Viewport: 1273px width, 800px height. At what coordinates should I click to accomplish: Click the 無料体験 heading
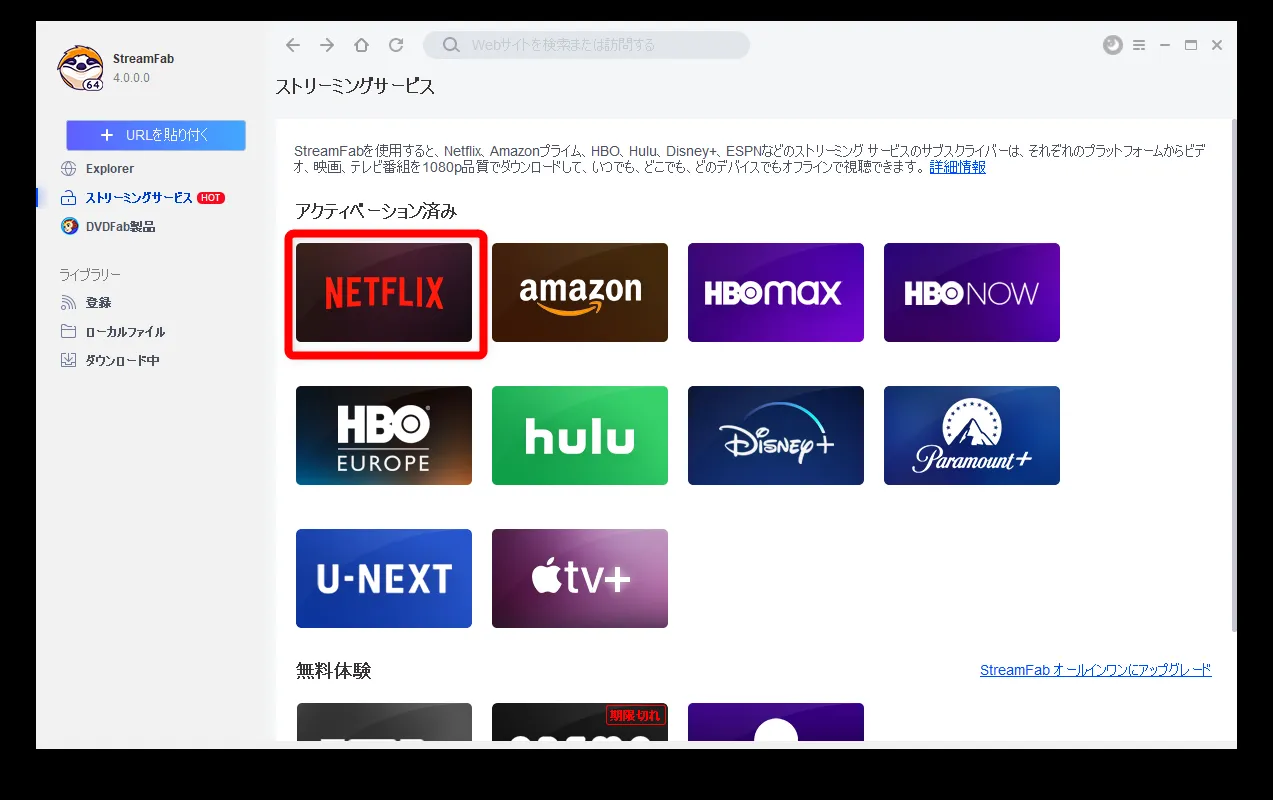pos(333,670)
